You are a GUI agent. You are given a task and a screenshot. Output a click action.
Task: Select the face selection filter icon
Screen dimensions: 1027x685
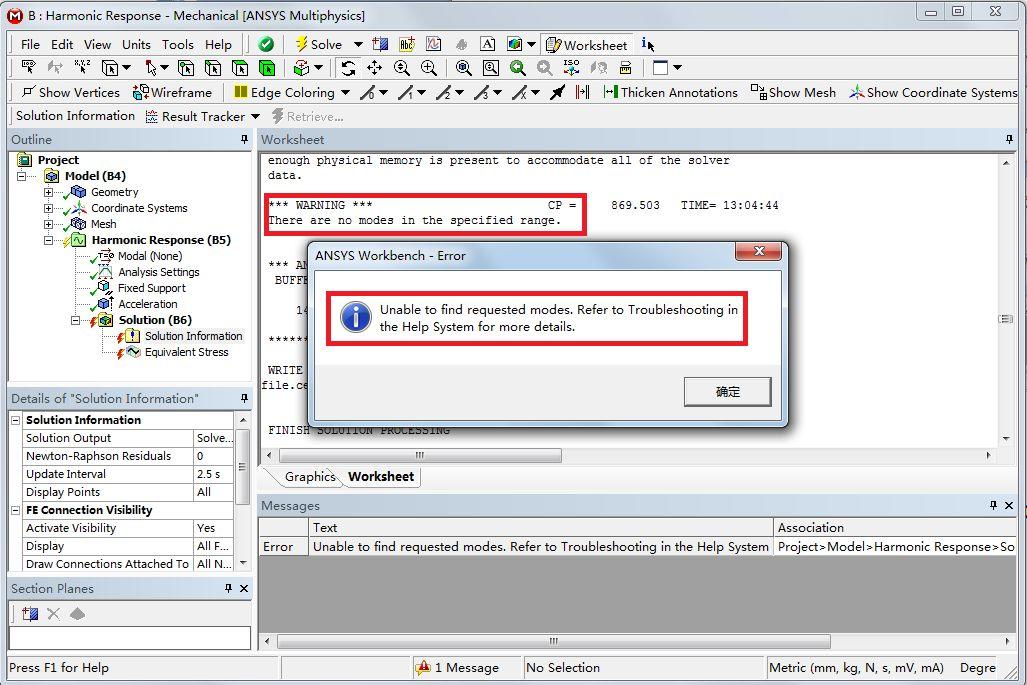point(240,68)
